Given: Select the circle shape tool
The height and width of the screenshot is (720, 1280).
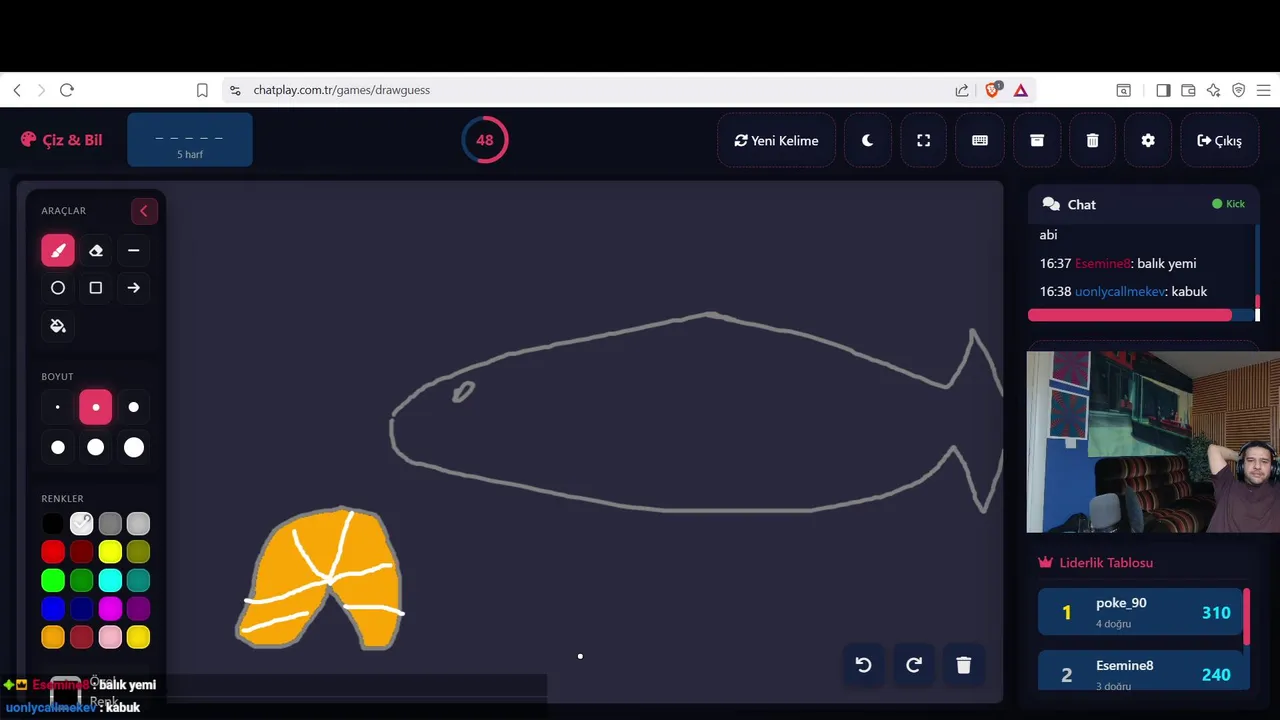Looking at the screenshot, I should [x=58, y=288].
